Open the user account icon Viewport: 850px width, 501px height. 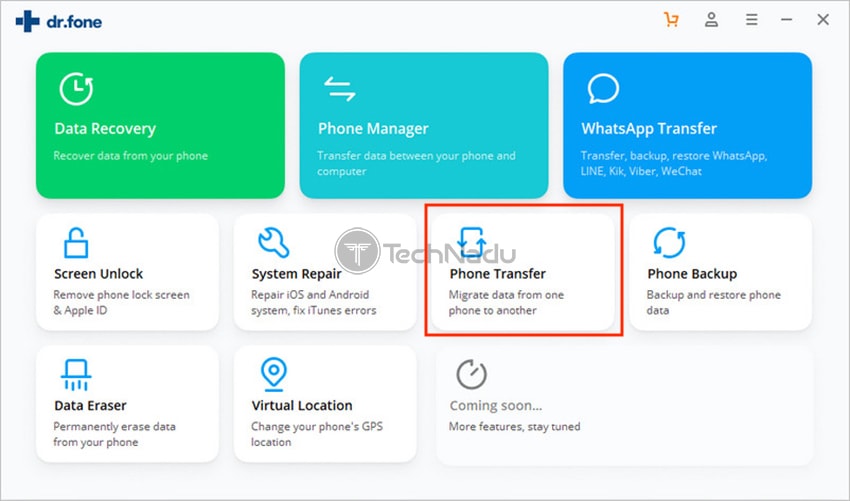[x=711, y=20]
